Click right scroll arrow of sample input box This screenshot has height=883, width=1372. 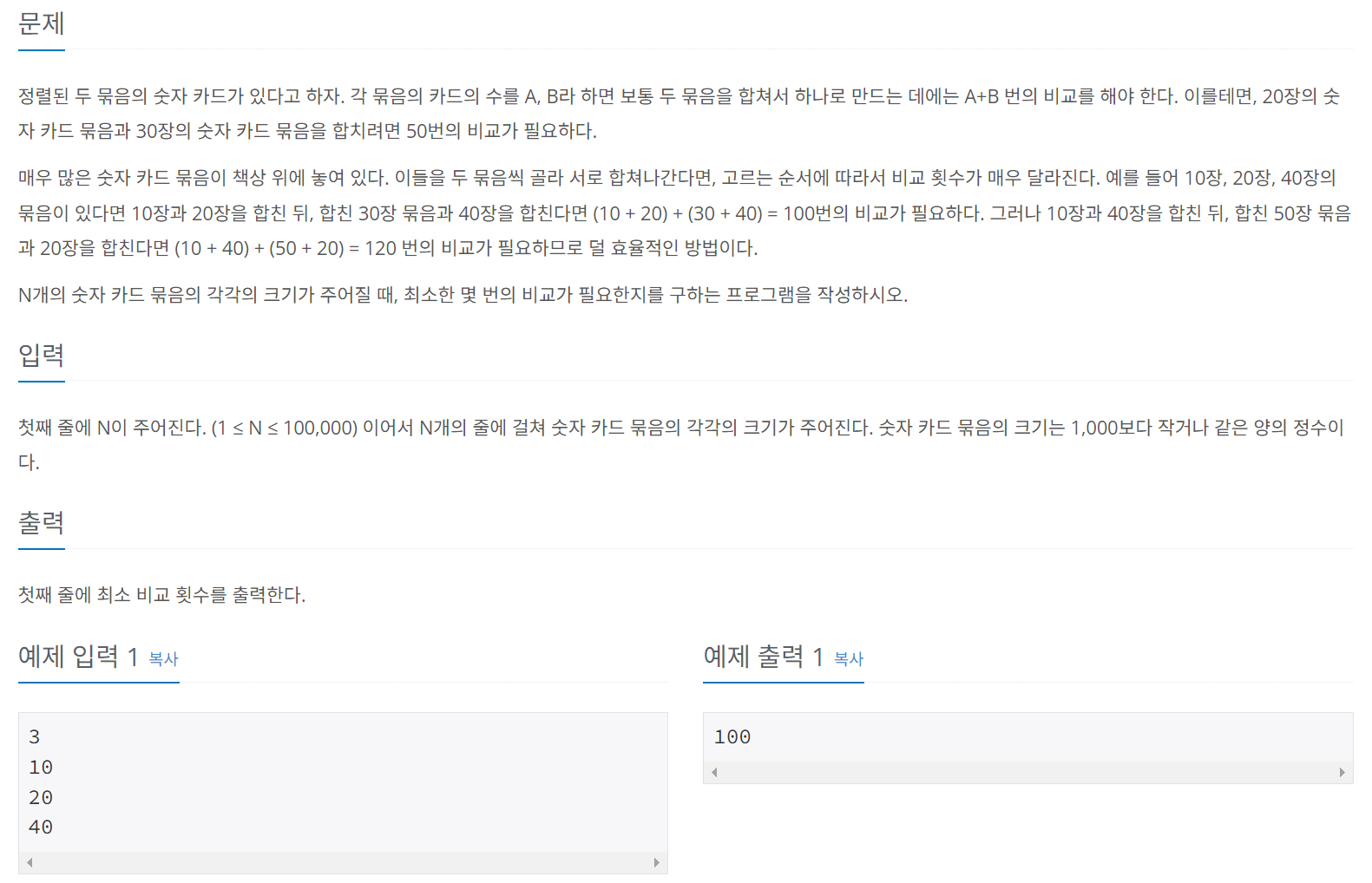point(656,862)
